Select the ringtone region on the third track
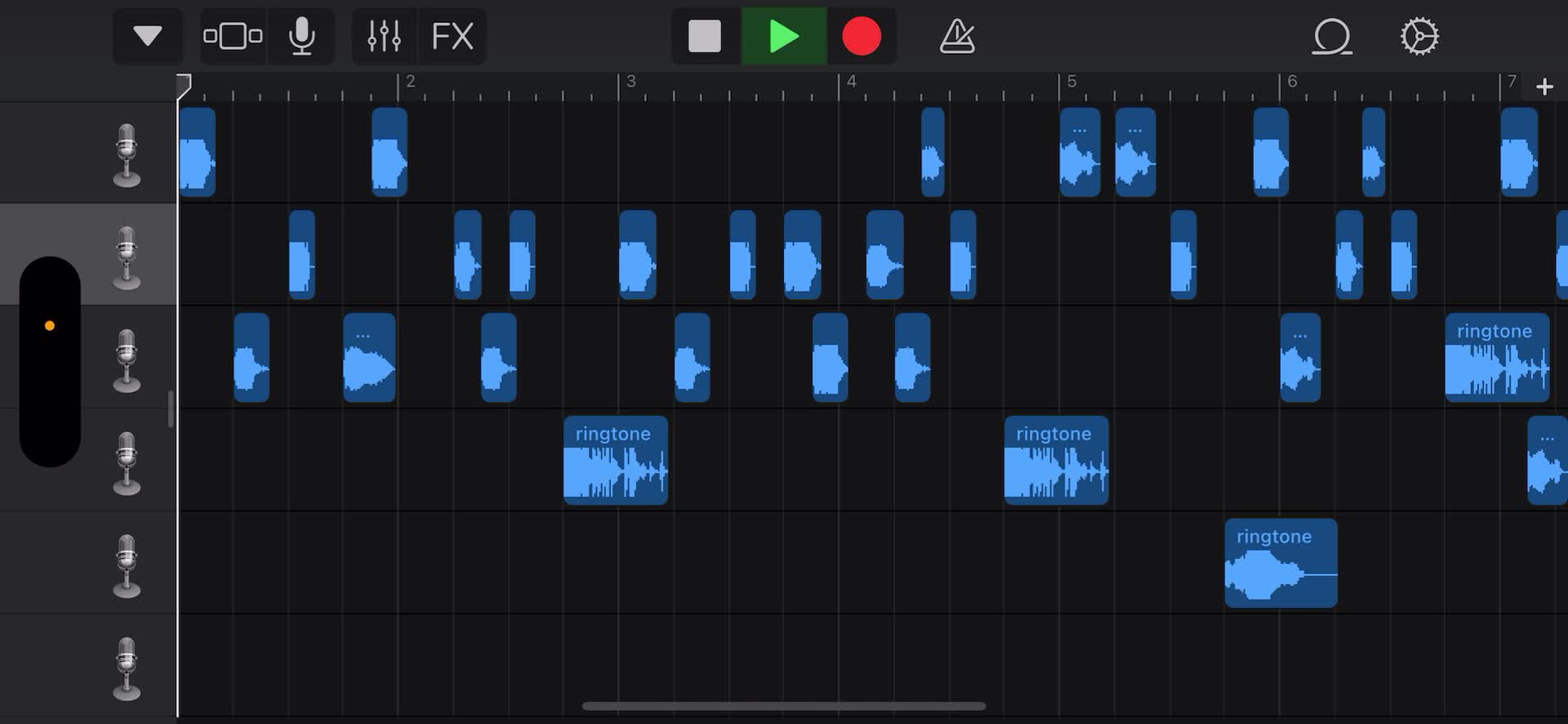Viewport: 1568px width, 724px height. [1497, 357]
